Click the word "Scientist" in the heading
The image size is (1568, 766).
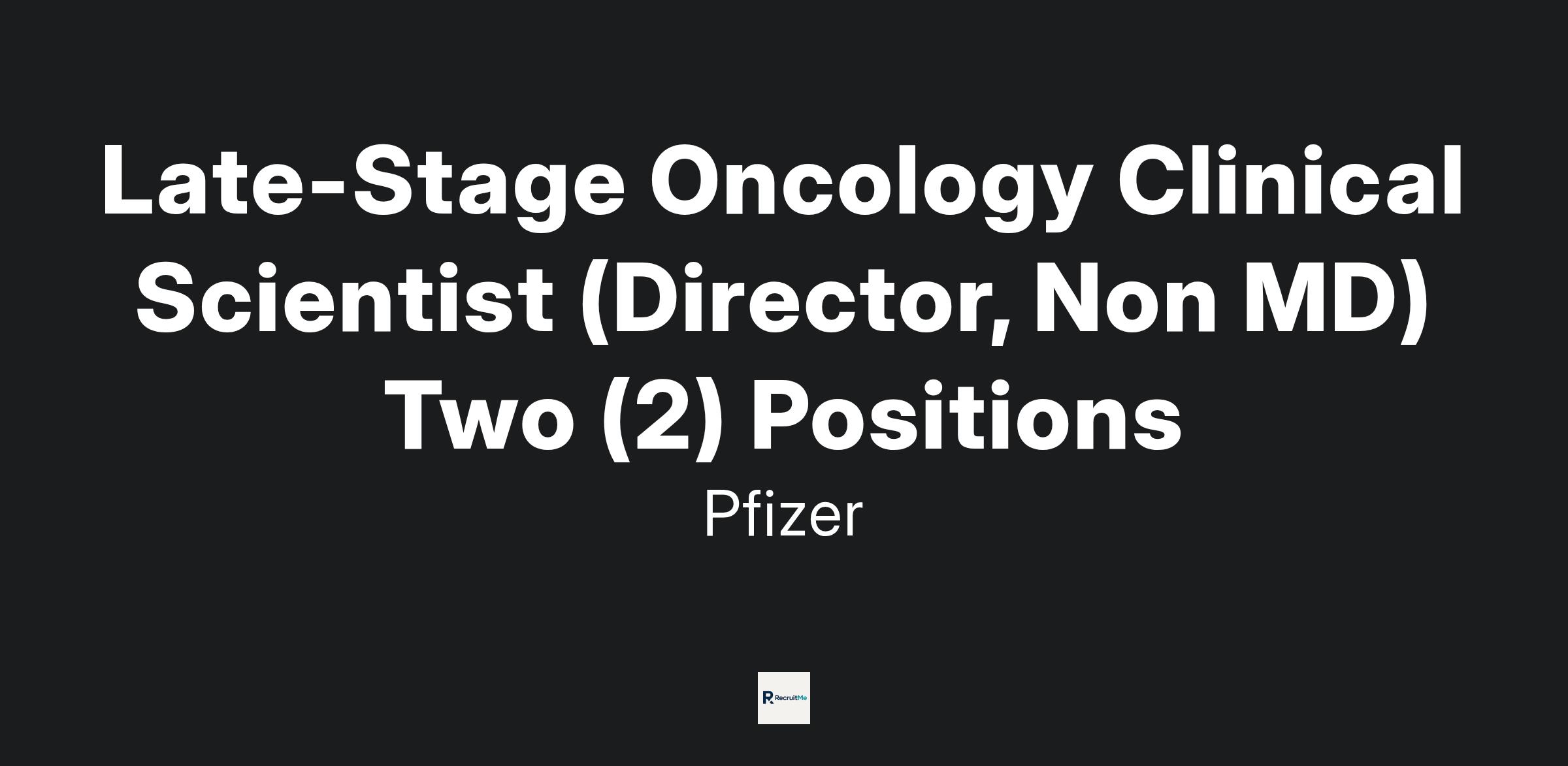pos(344,298)
